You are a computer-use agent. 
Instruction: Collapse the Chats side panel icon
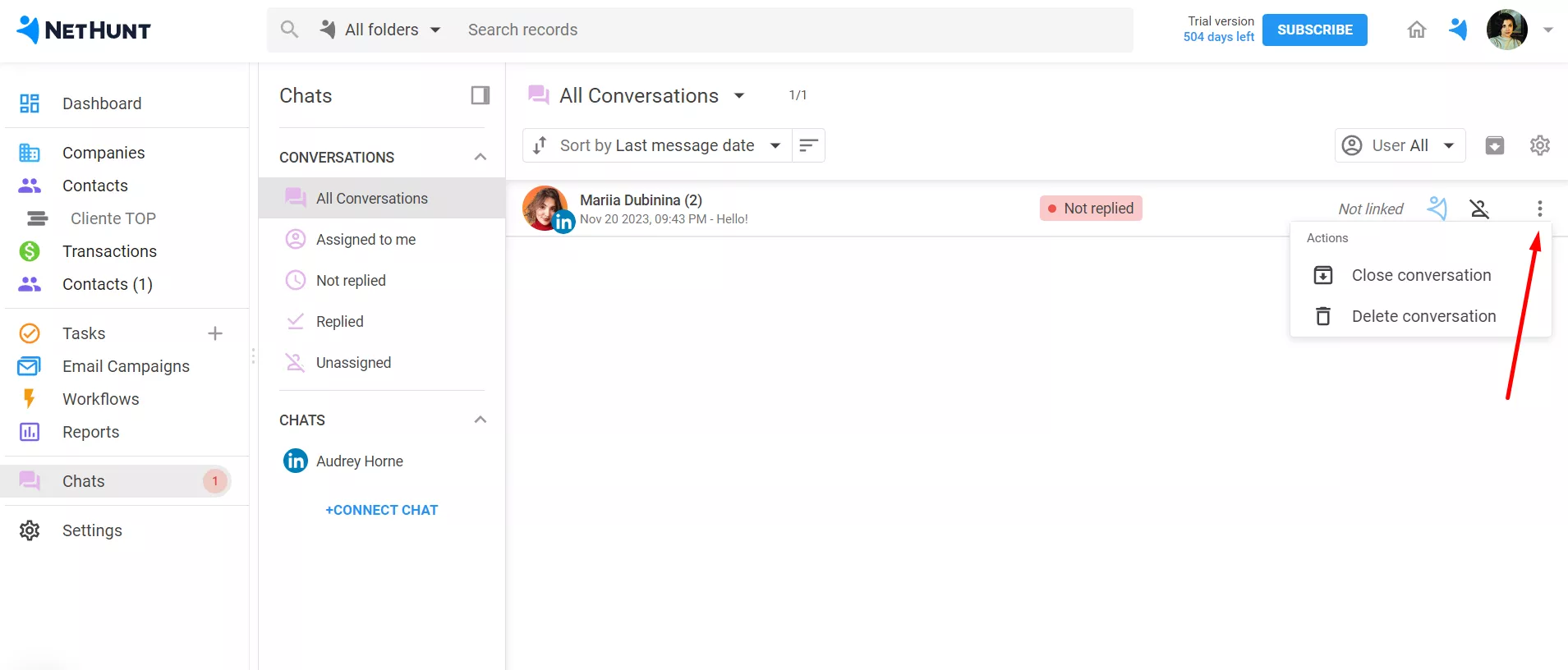(x=481, y=95)
